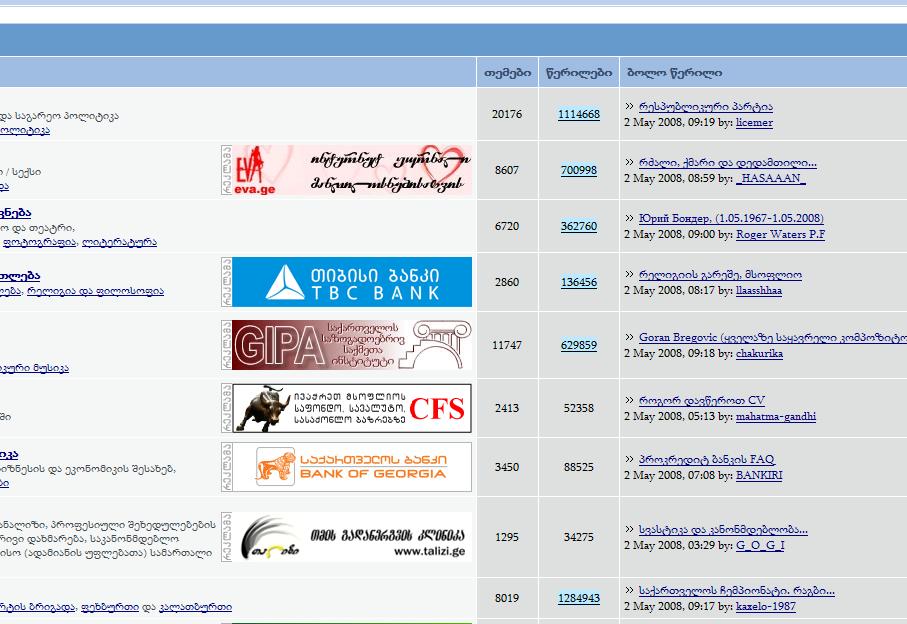Open the GIPA banner advertisement

click(x=352, y=345)
